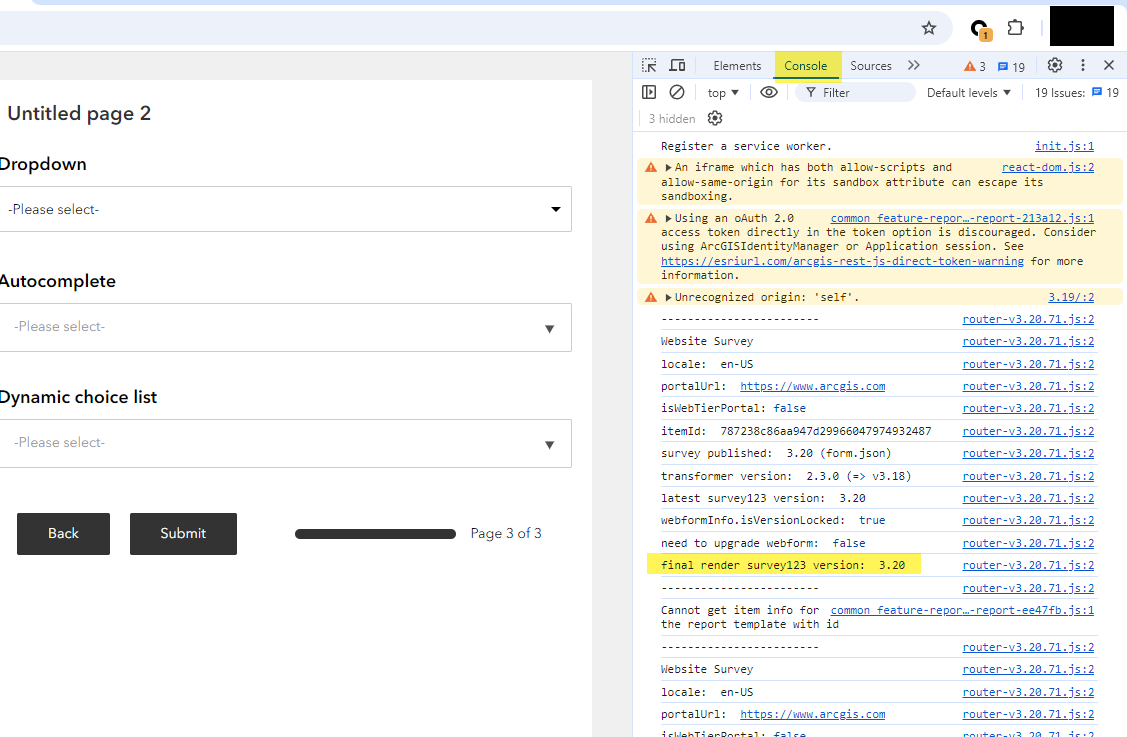Click the bookmark star in address bar

929,28
